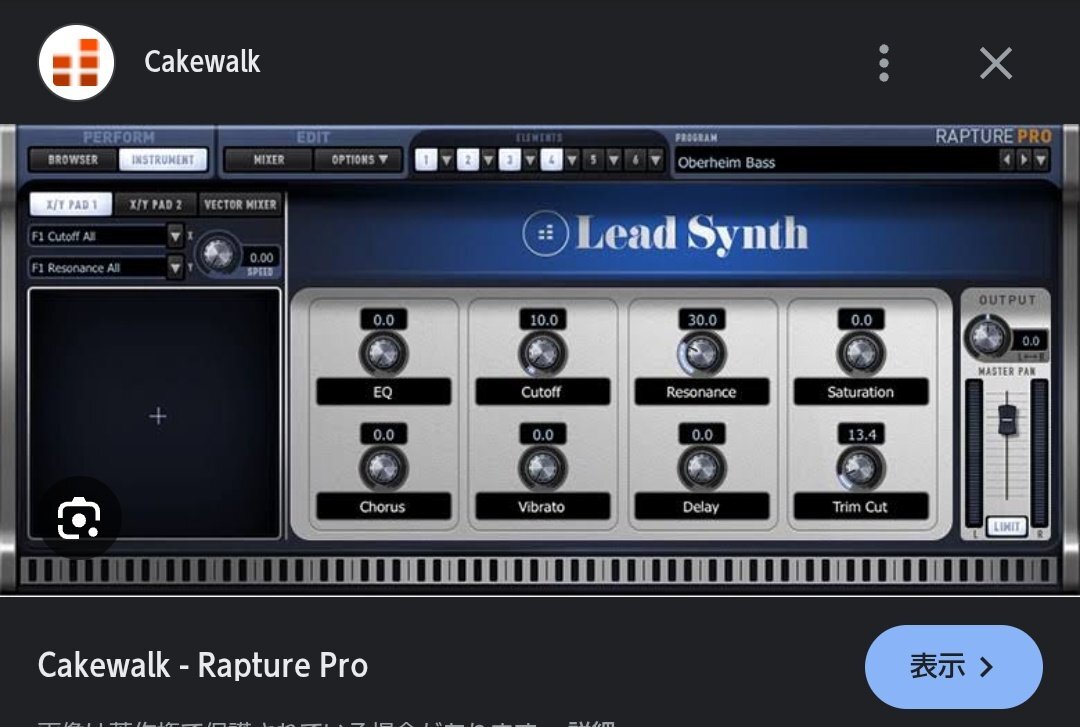
Task: Click the Vibrato value 0.0 readout
Action: click(543, 434)
